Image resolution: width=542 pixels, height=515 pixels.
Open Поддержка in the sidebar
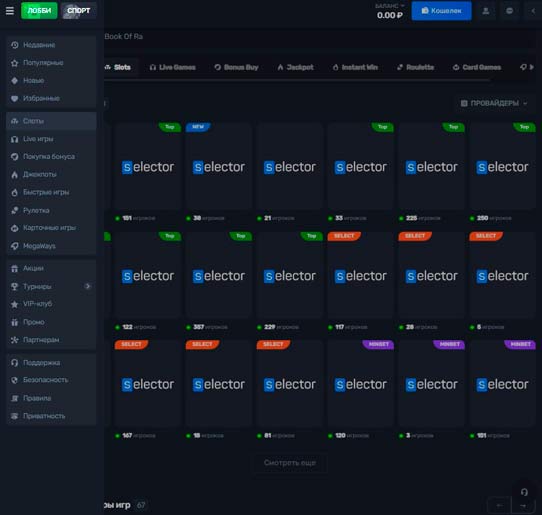51,363
